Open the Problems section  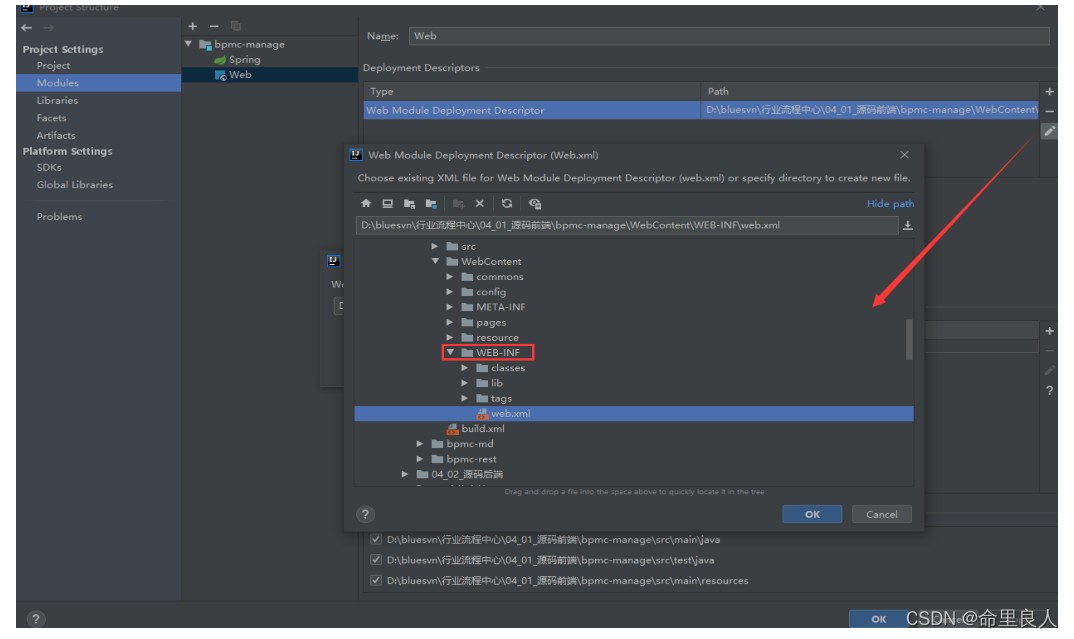coord(60,216)
